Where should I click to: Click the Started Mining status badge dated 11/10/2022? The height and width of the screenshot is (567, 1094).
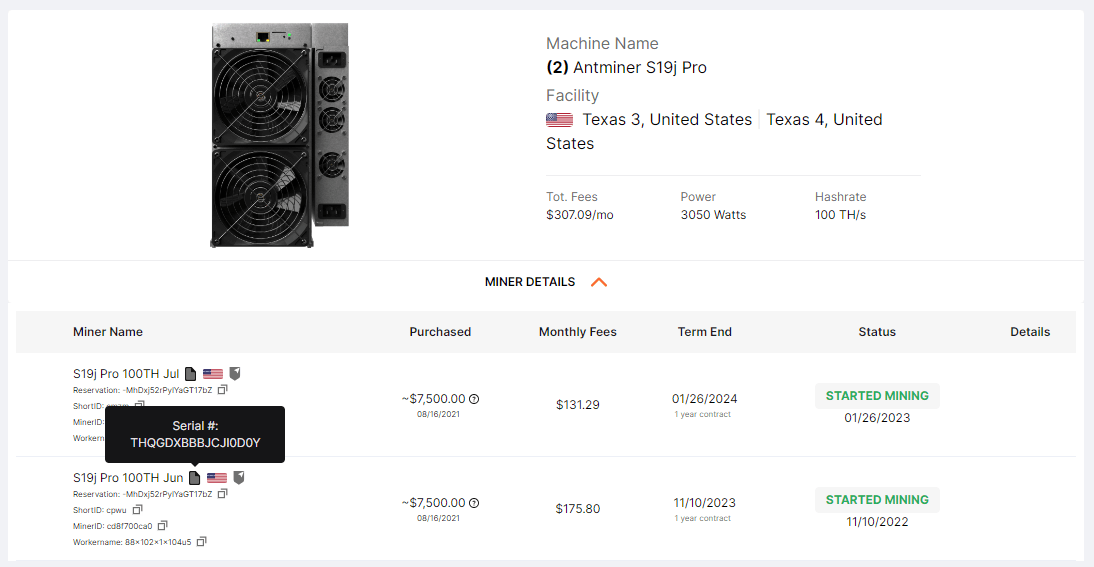877,500
